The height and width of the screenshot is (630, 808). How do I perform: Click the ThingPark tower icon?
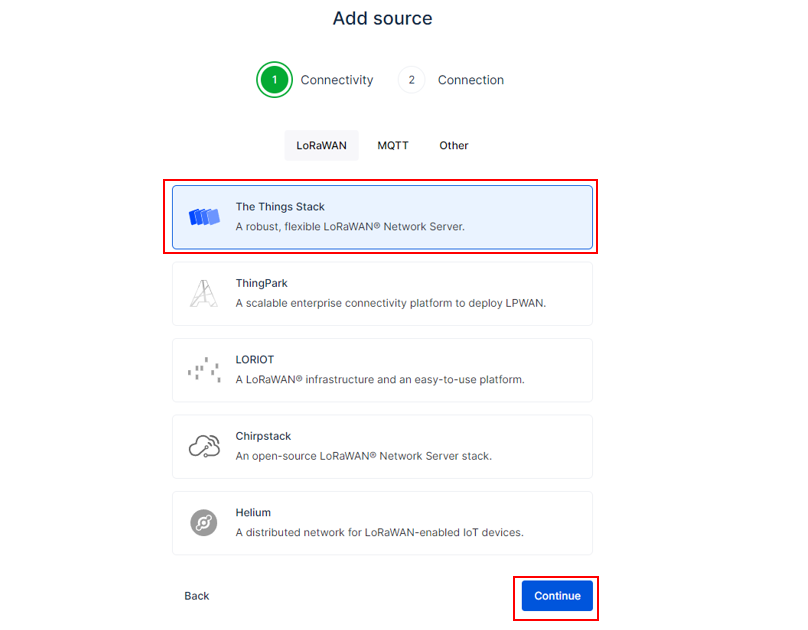click(204, 293)
